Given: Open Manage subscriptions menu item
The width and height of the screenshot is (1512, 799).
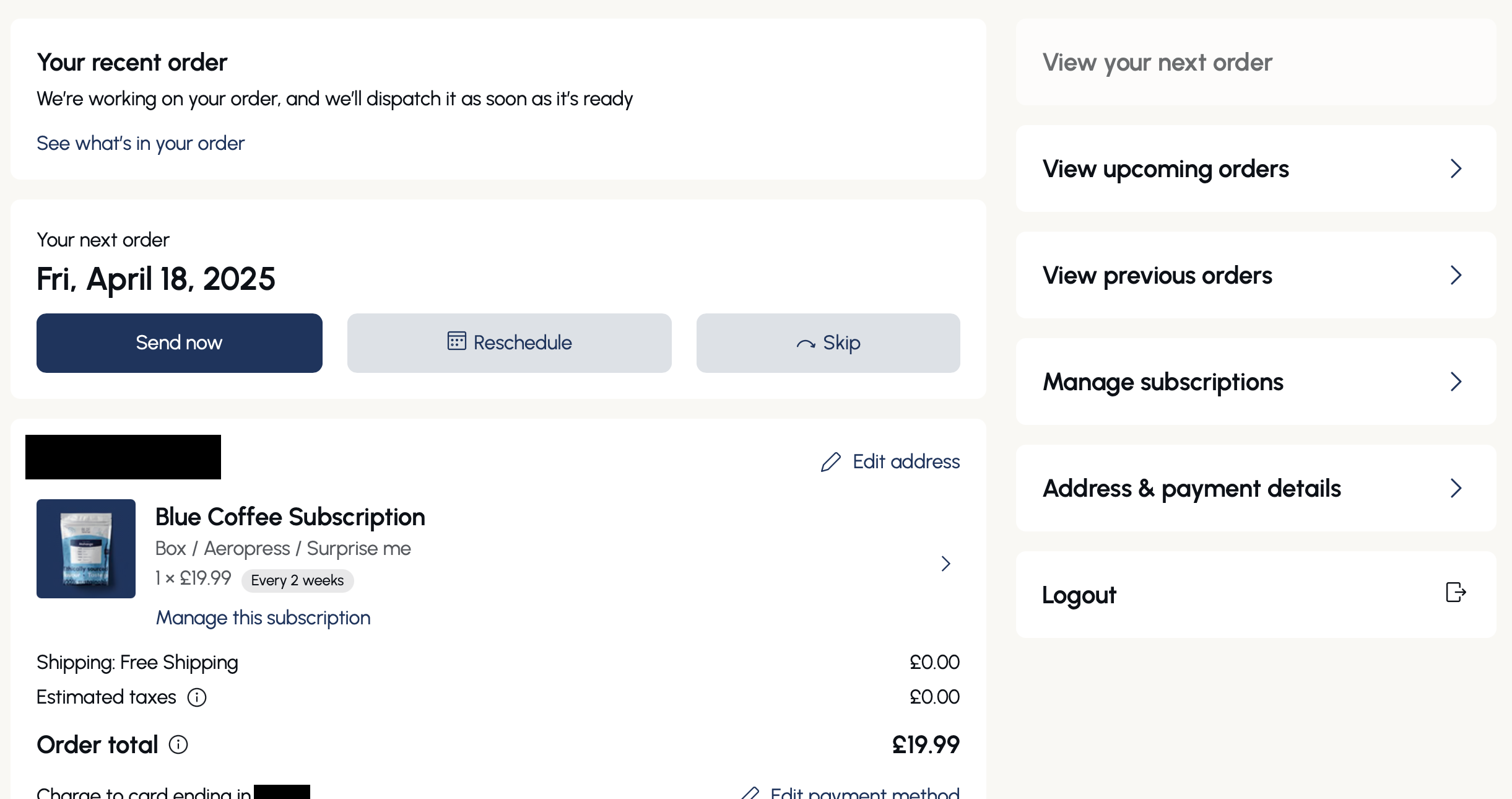Looking at the screenshot, I should [x=1256, y=382].
